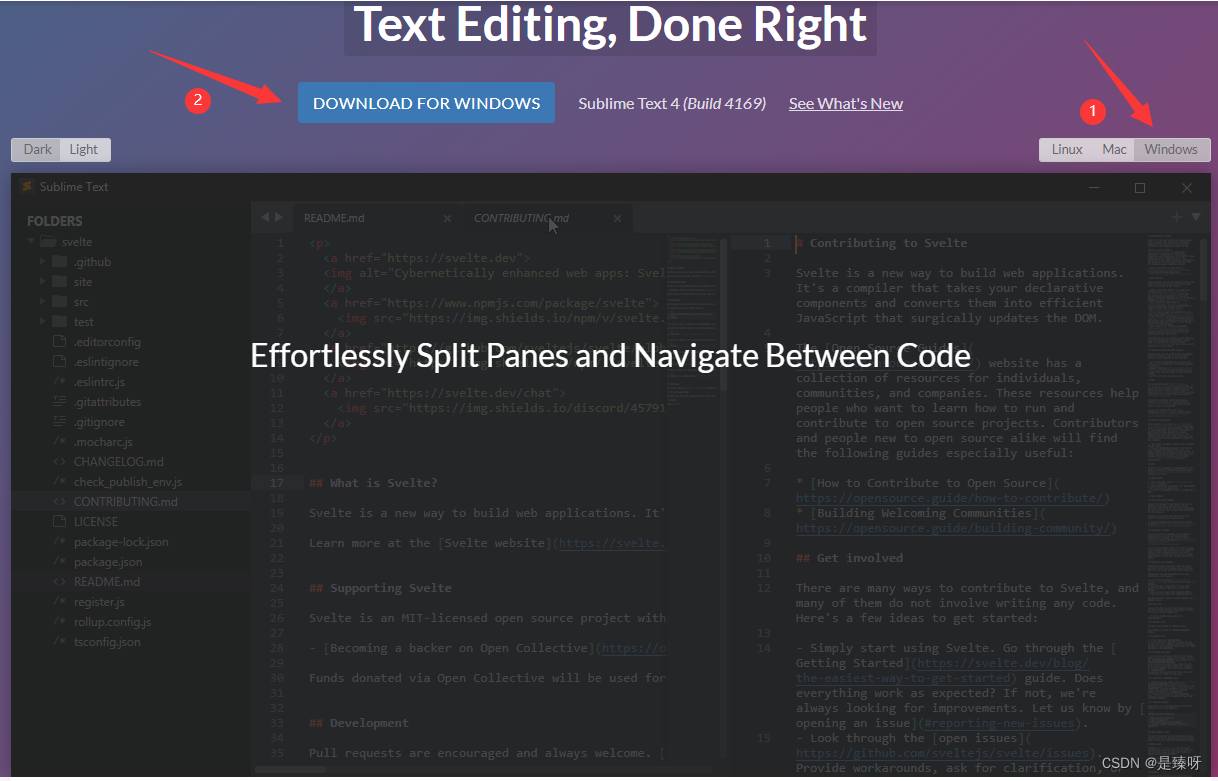Select the Windows platform toggle

tap(1171, 149)
